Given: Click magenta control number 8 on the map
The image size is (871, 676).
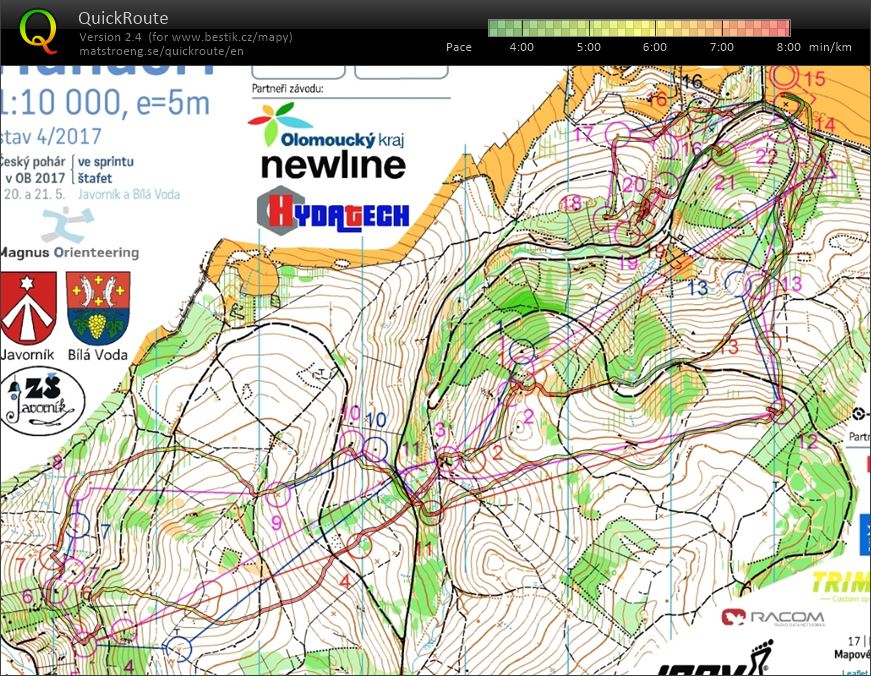Looking at the screenshot, I should tap(57, 462).
